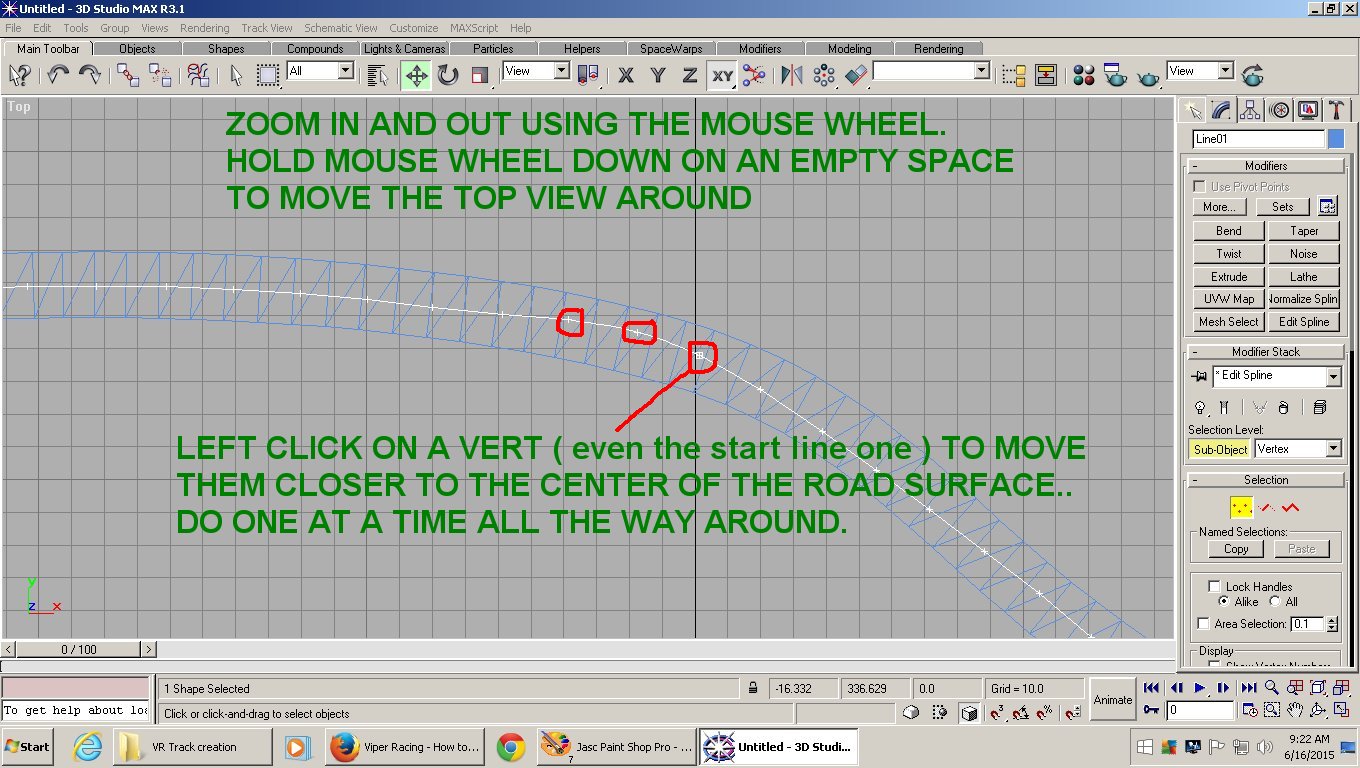
Task: Apply the Extrude modifier button
Action: (1229, 277)
